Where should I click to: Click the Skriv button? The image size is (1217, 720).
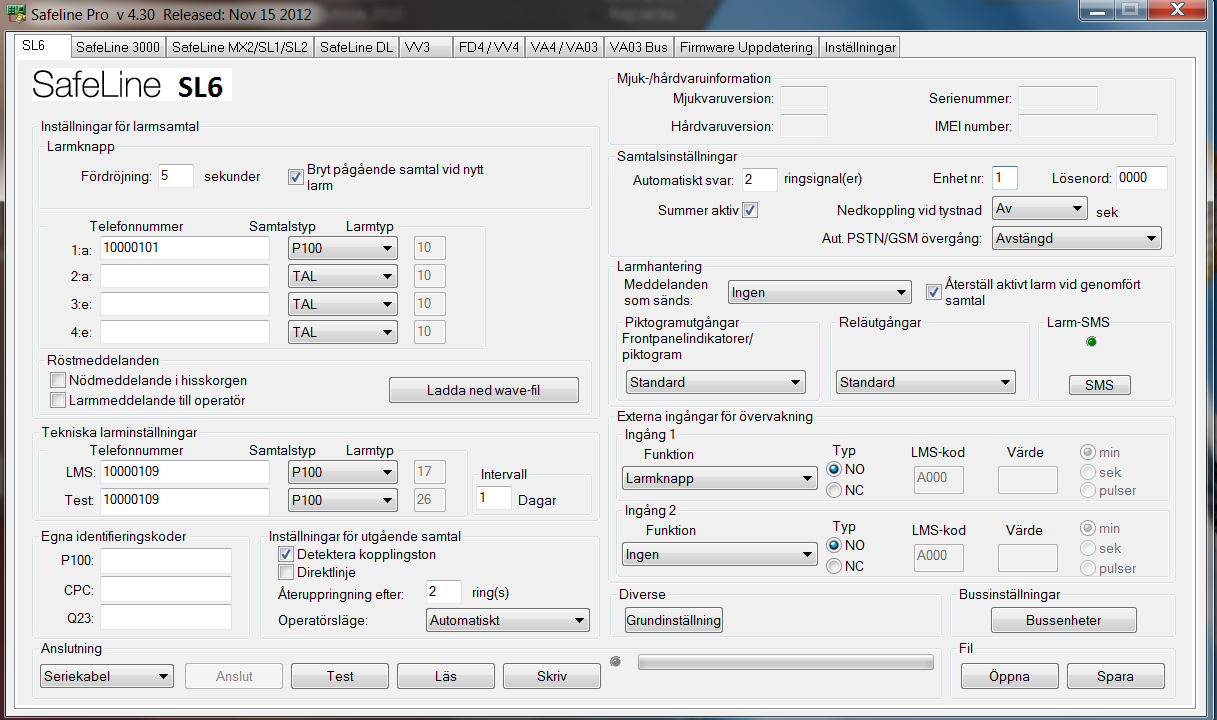552,676
